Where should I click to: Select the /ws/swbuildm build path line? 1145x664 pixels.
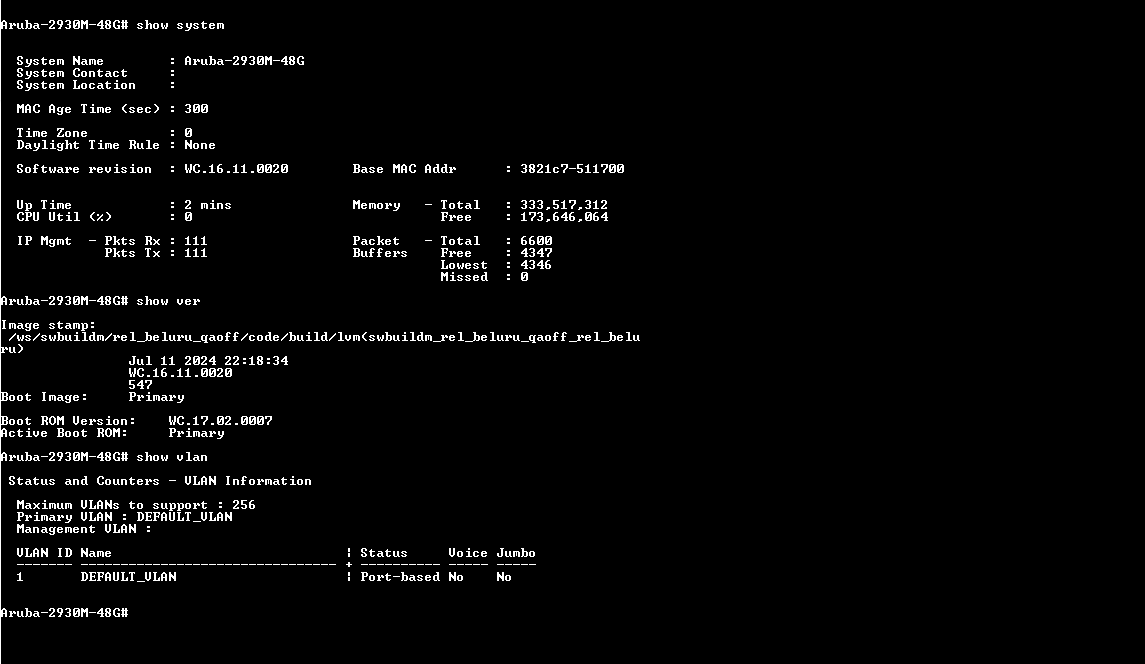(x=324, y=337)
